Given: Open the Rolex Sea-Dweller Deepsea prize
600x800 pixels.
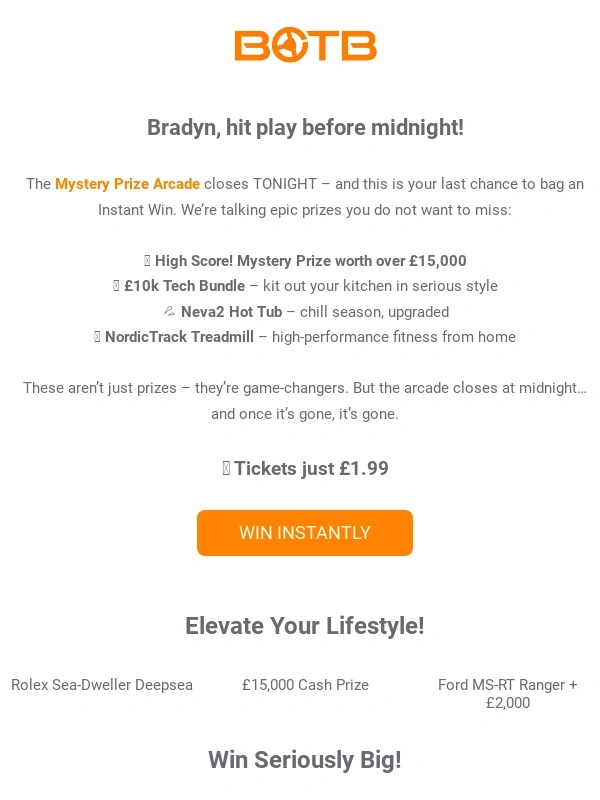Looking at the screenshot, I should point(102,685).
